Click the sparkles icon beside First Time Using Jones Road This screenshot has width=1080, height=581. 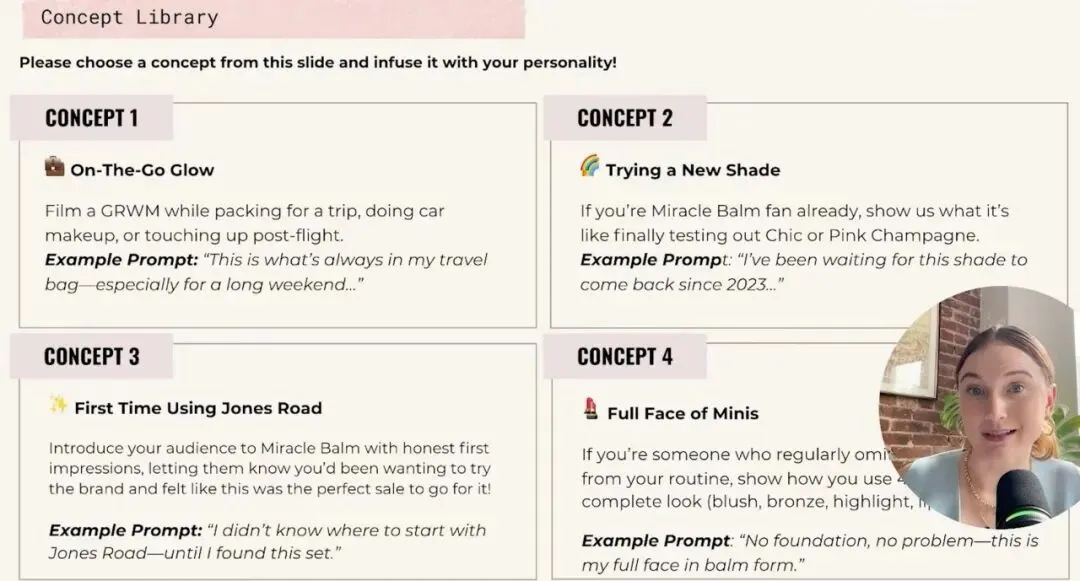point(59,405)
